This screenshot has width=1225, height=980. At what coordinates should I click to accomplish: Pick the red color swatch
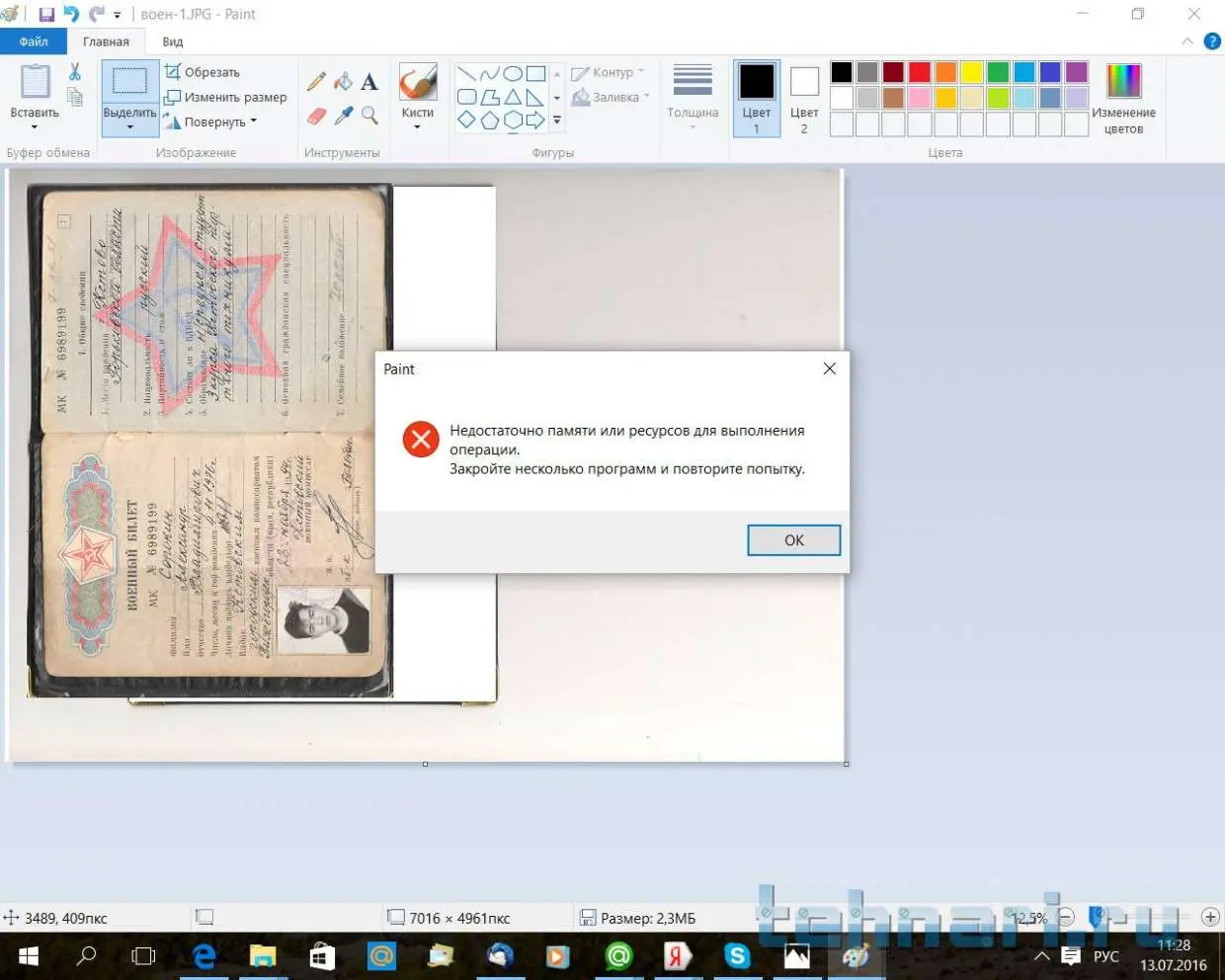tap(920, 72)
